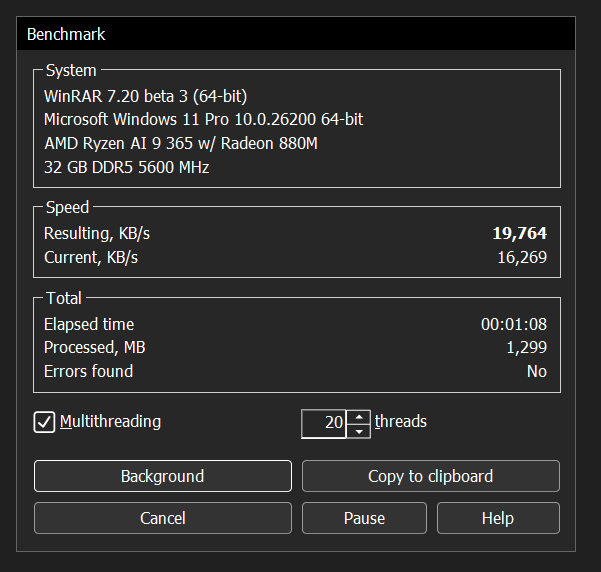Click the Microsoft Windows 11 Pro line
Viewport: 601px width, 572px height.
click(203, 119)
